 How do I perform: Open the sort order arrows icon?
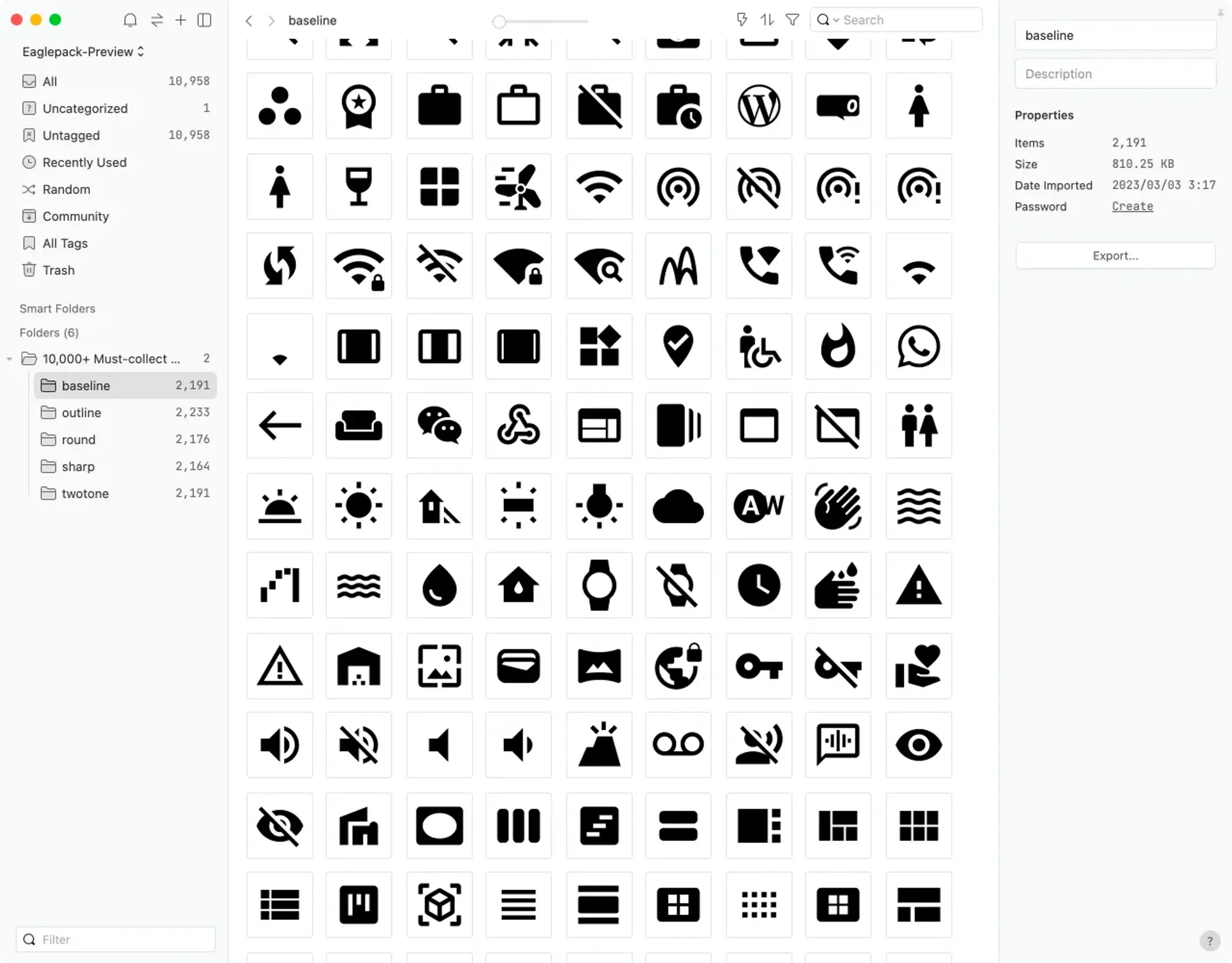(767, 20)
